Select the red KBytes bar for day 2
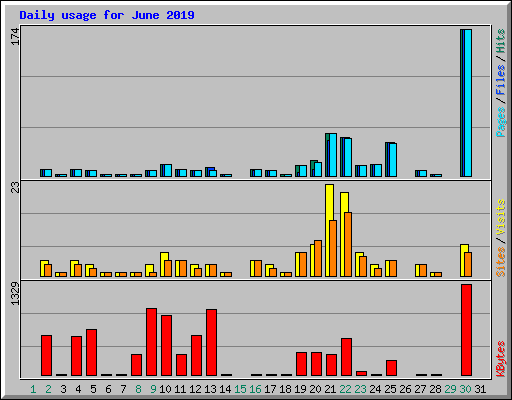 point(46,356)
